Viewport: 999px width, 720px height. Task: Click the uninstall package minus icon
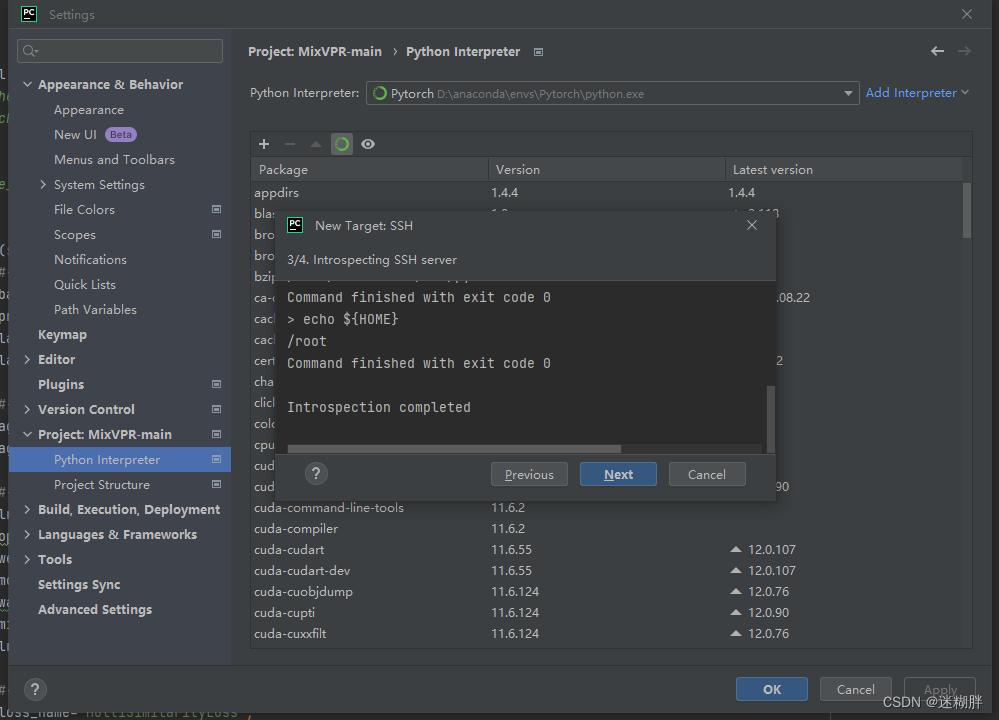click(290, 144)
